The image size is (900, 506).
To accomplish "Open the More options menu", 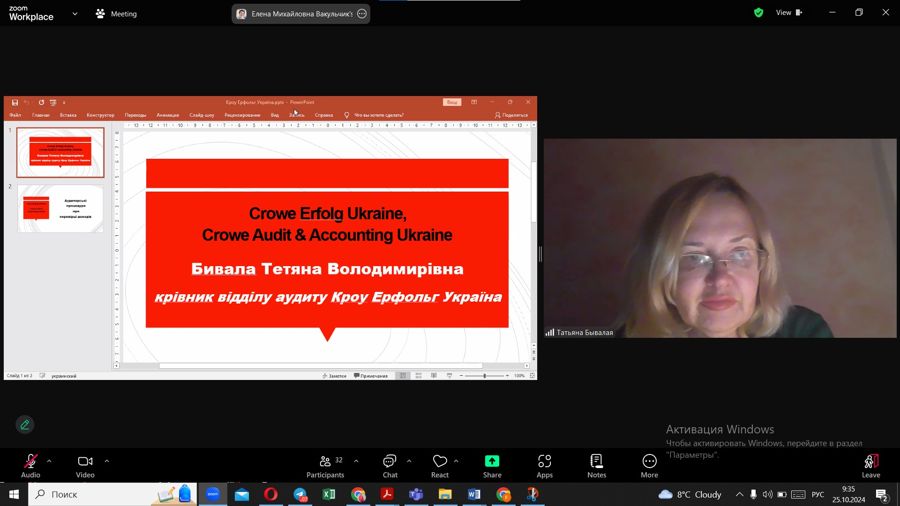I will pyautogui.click(x=649, y=465).
